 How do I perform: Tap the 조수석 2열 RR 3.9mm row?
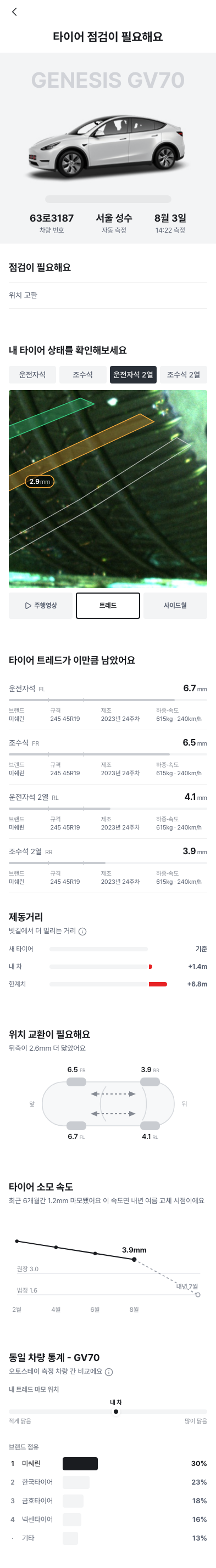point(108,867)
